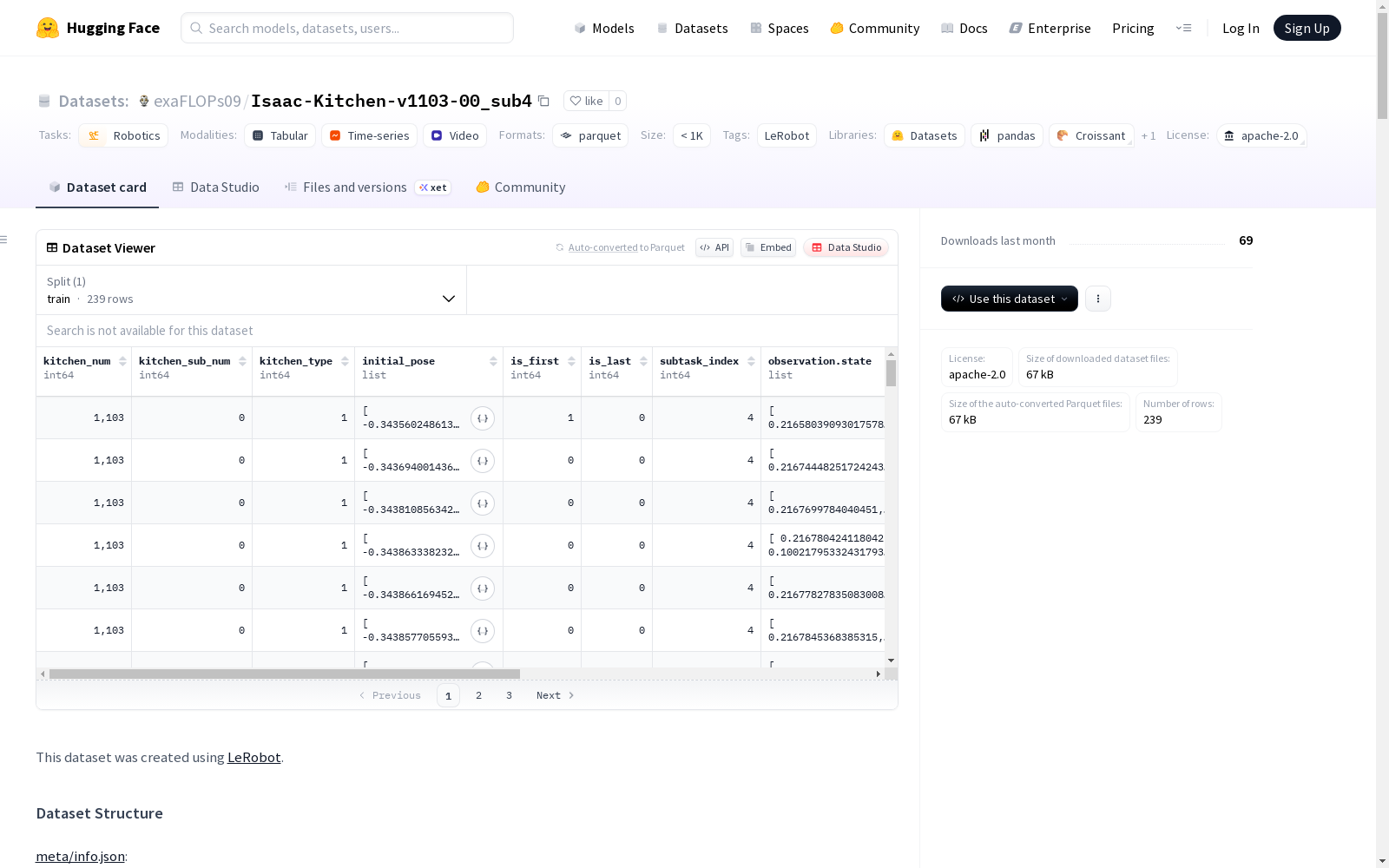
Task: Select the LeRobot tag
Action: pos(787,135)
